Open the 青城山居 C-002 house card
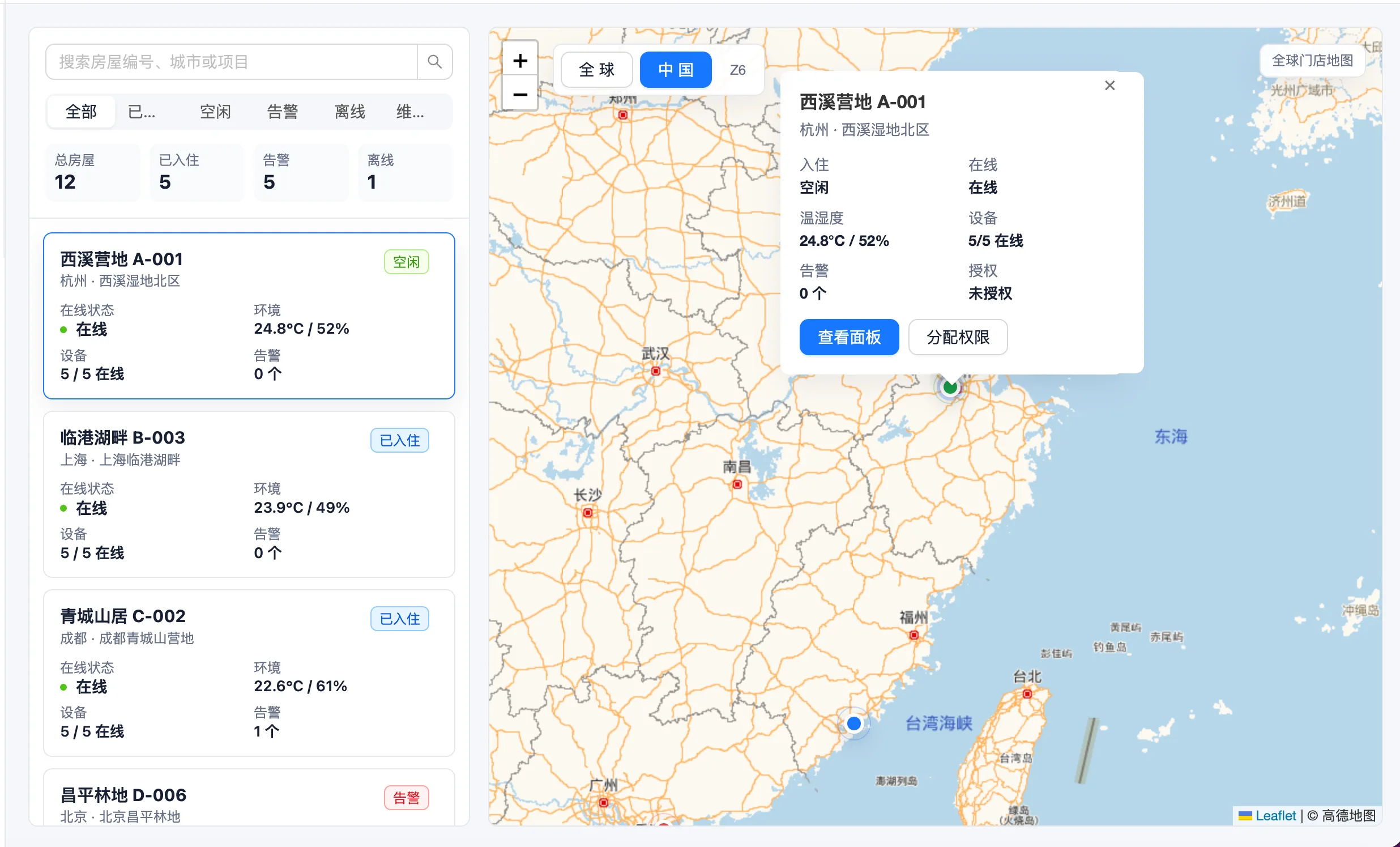Viewport: 1400px width, 847px height. [x=249, y=673]
